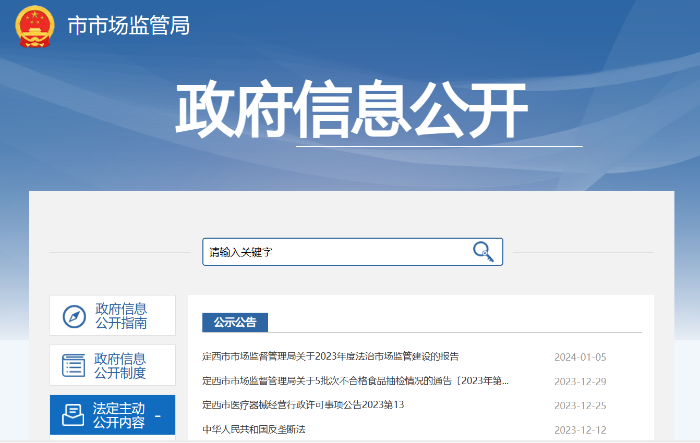Click the 2023-12-25 date entry

point(580,405)
